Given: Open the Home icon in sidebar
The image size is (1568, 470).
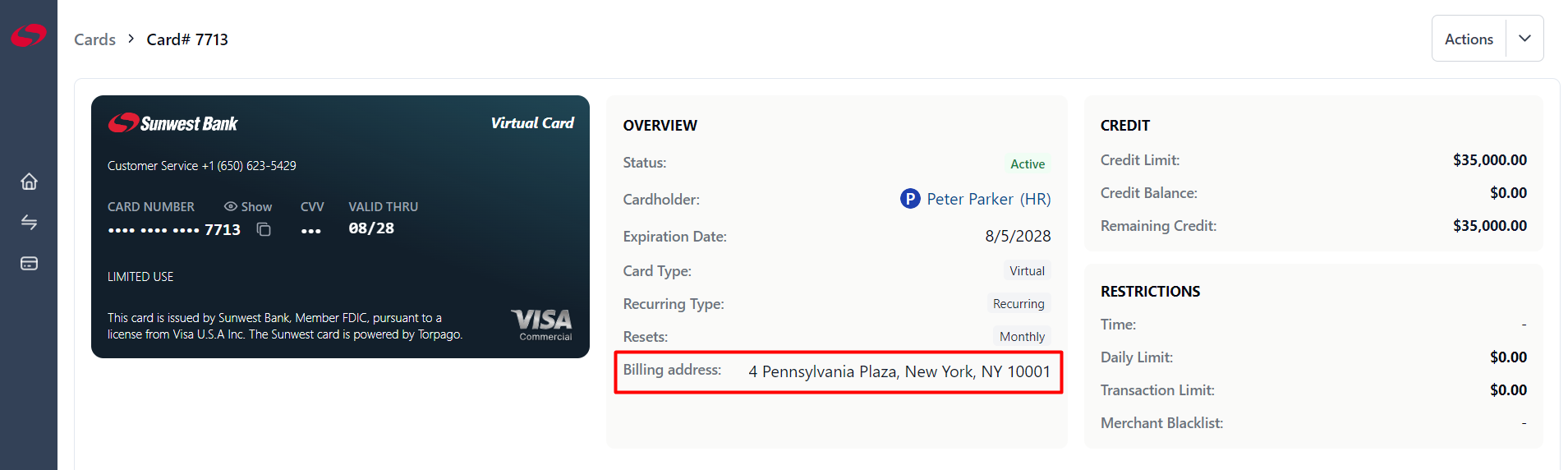Looking at the screenshot, I should 29,182.
